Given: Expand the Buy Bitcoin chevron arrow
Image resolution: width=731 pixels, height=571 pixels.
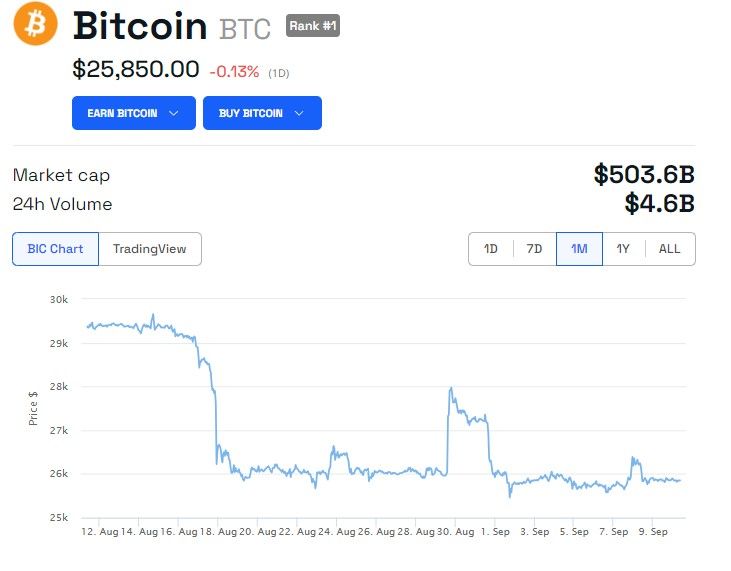Looking at the screenshot, I should click(299, 113).
